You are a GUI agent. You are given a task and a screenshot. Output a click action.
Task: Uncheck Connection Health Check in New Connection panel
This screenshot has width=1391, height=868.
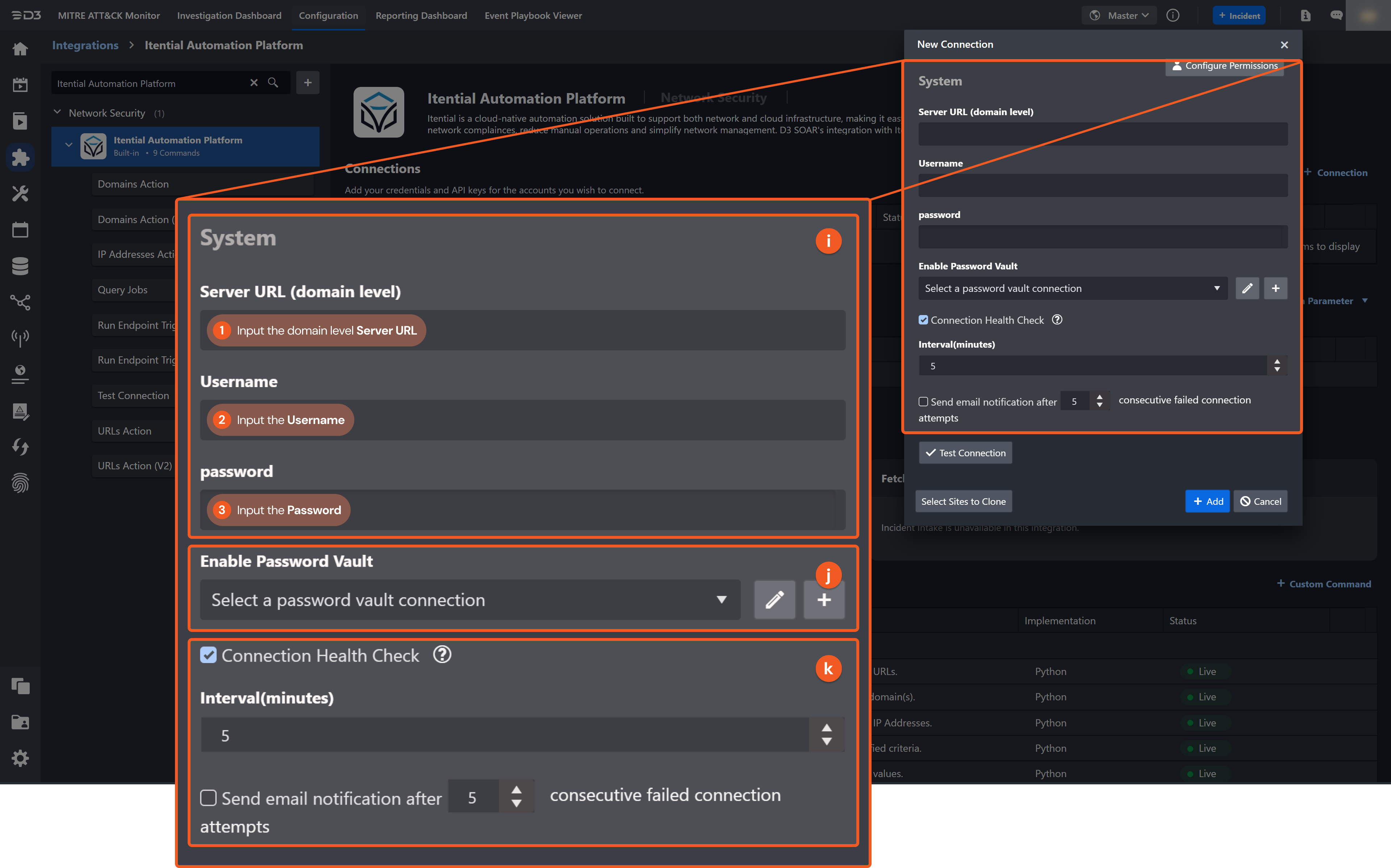(923, 320)
